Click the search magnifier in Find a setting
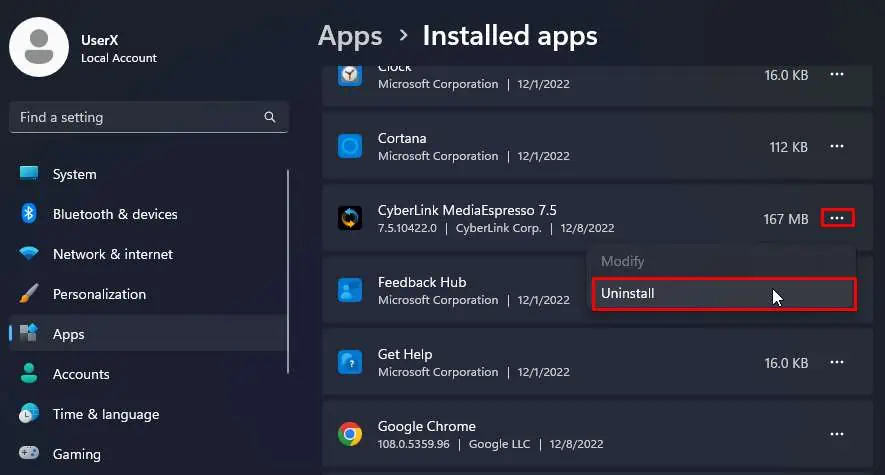 coord(270,117)
